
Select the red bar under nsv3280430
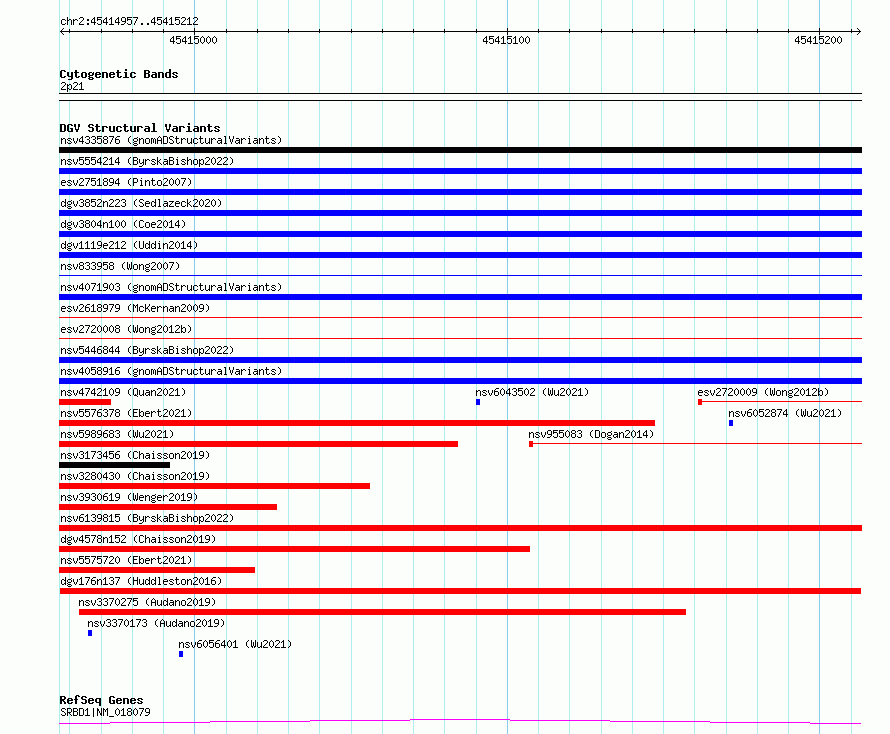215,486
